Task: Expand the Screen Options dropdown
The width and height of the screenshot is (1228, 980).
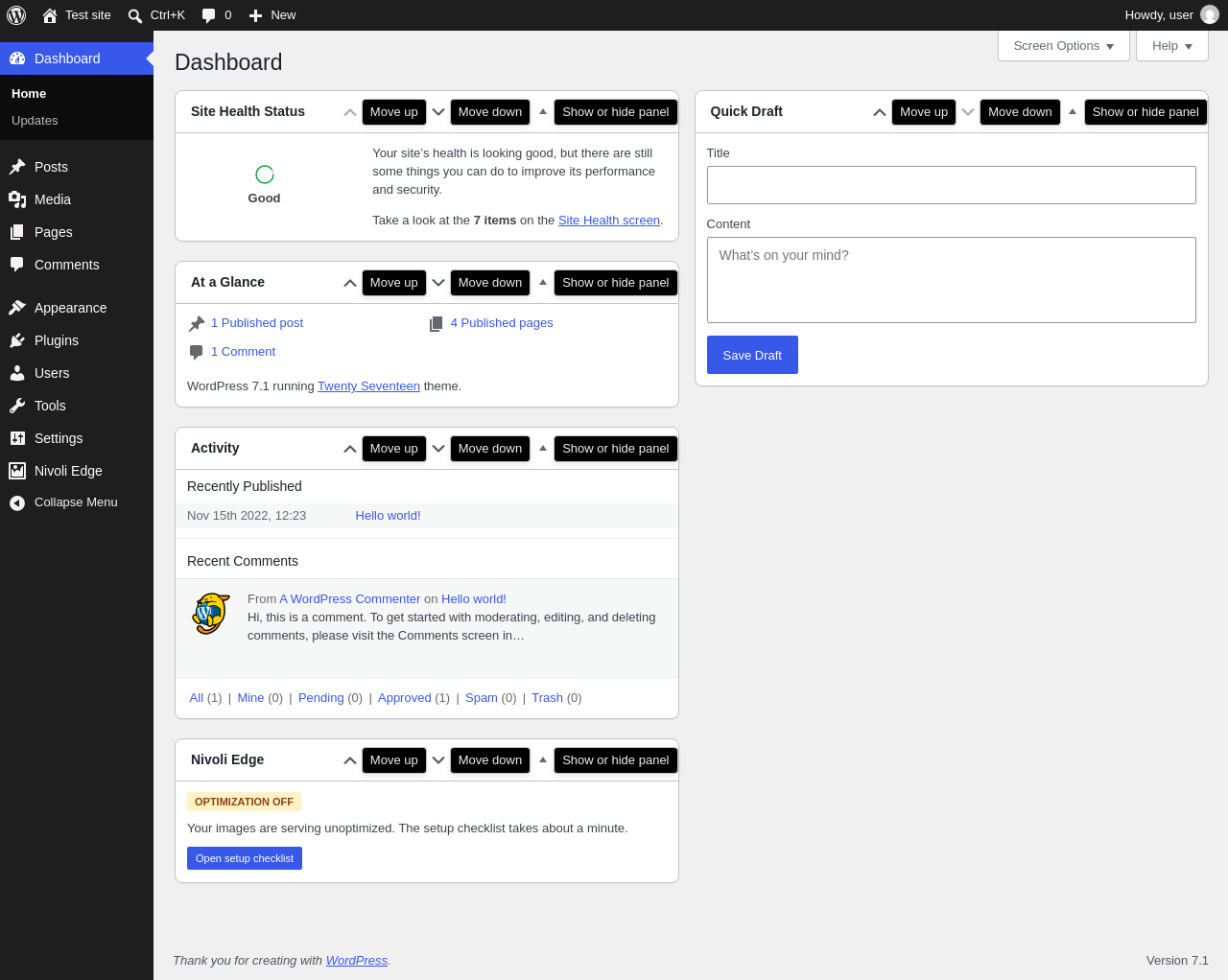Action: pos(1064,46)
